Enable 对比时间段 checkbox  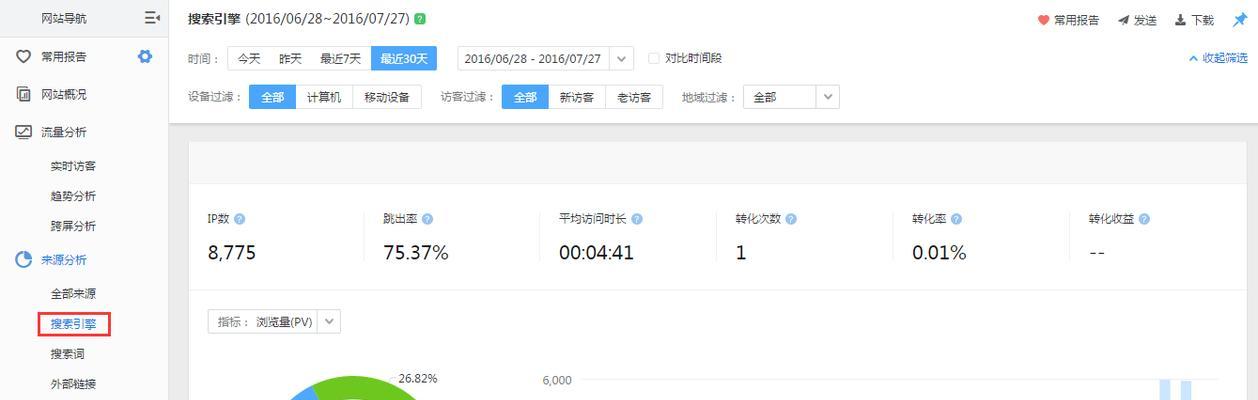coord(654,59)
